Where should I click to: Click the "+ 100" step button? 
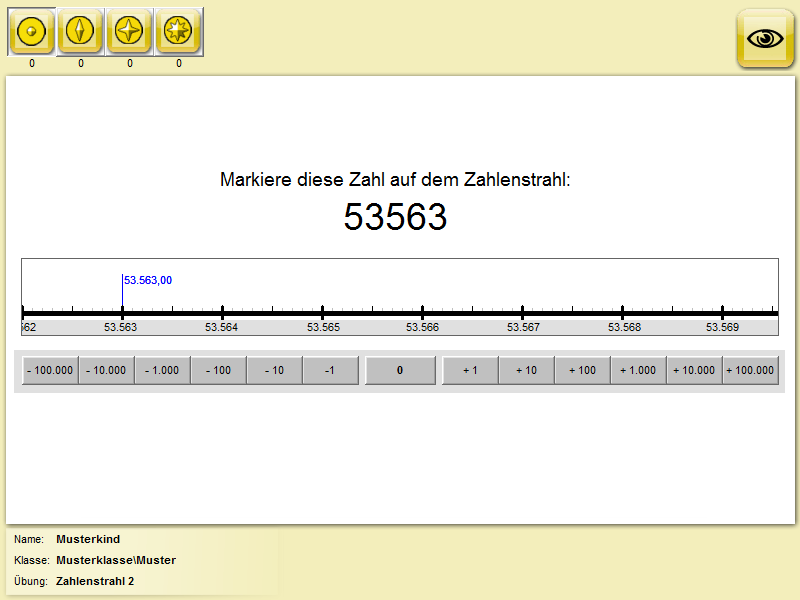coord(582,370)
